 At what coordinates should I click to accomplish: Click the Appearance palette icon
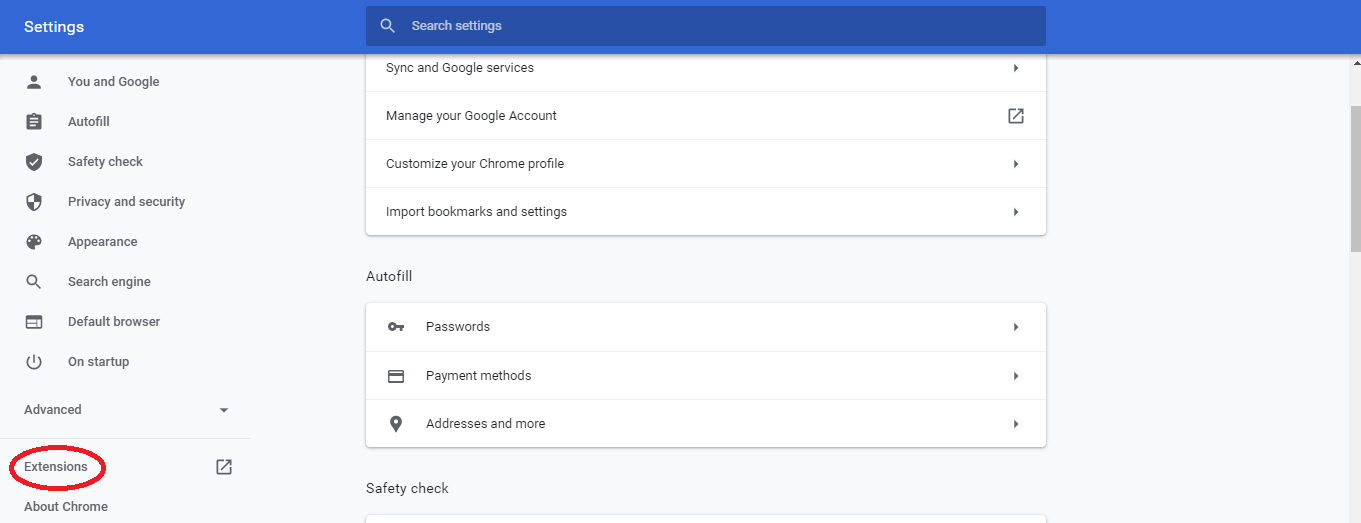tap(34, 242)
